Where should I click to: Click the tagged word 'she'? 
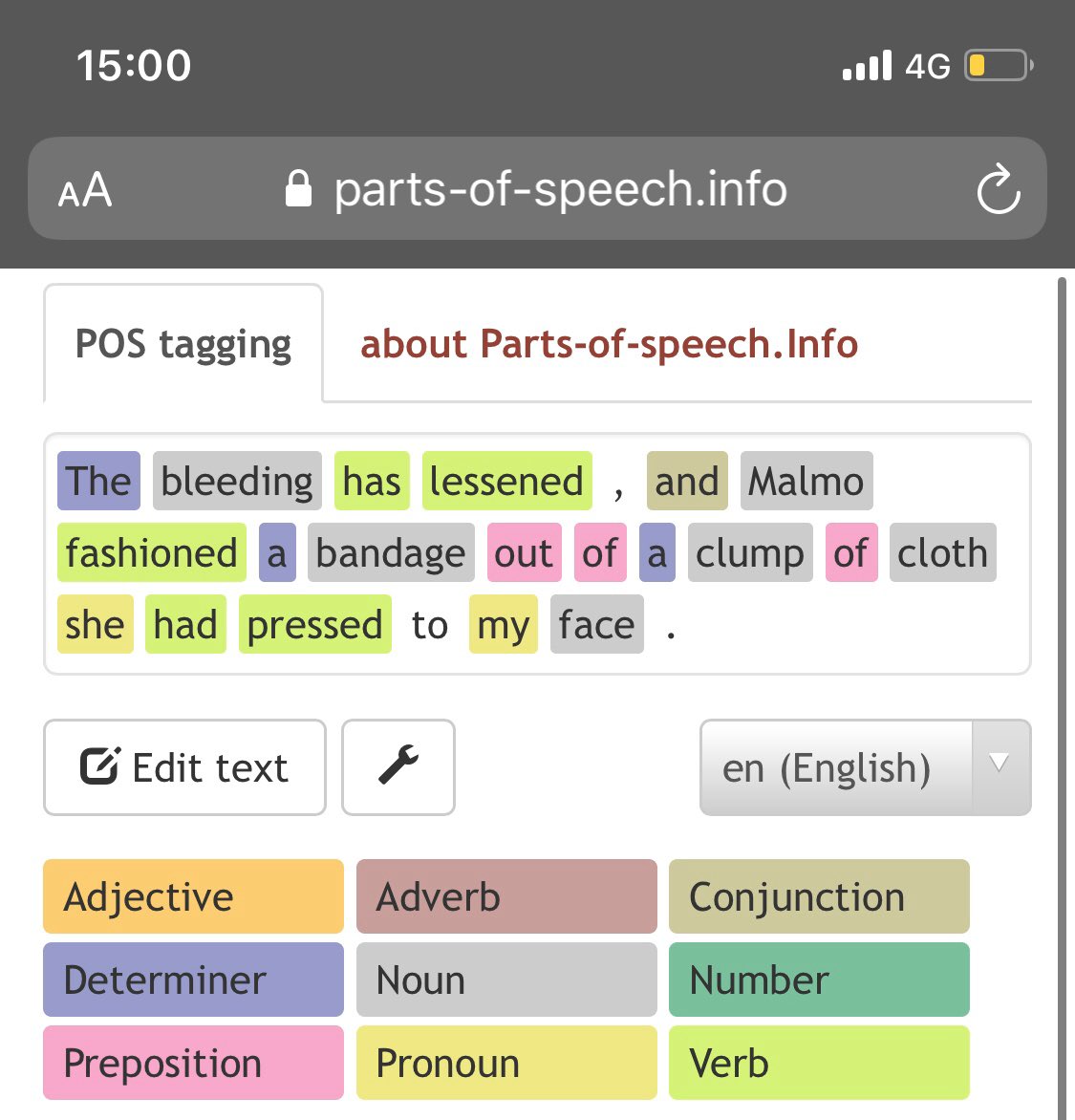(x=95, y=624)
